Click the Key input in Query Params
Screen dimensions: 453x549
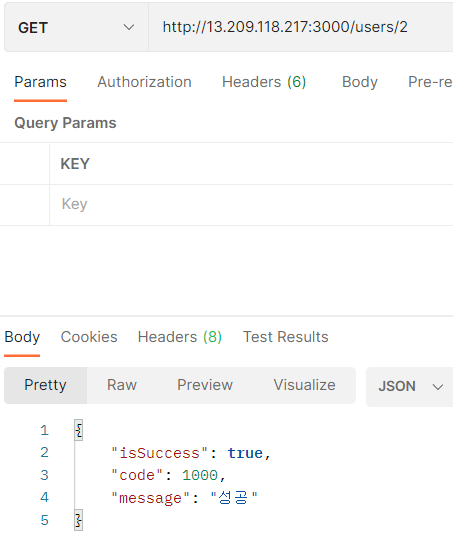251,204
